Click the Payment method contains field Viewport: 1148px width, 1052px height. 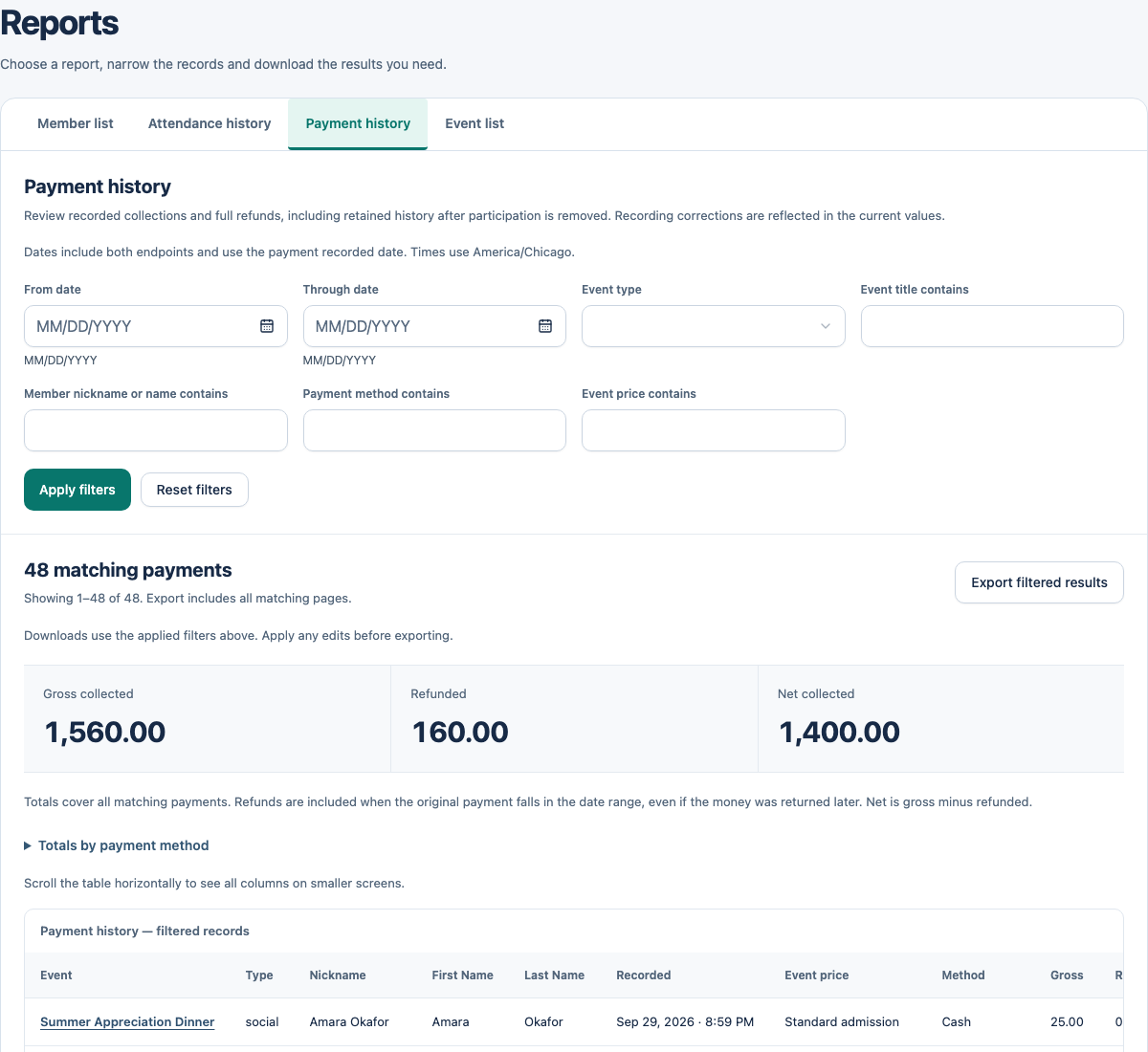click(x=434, y=430)
